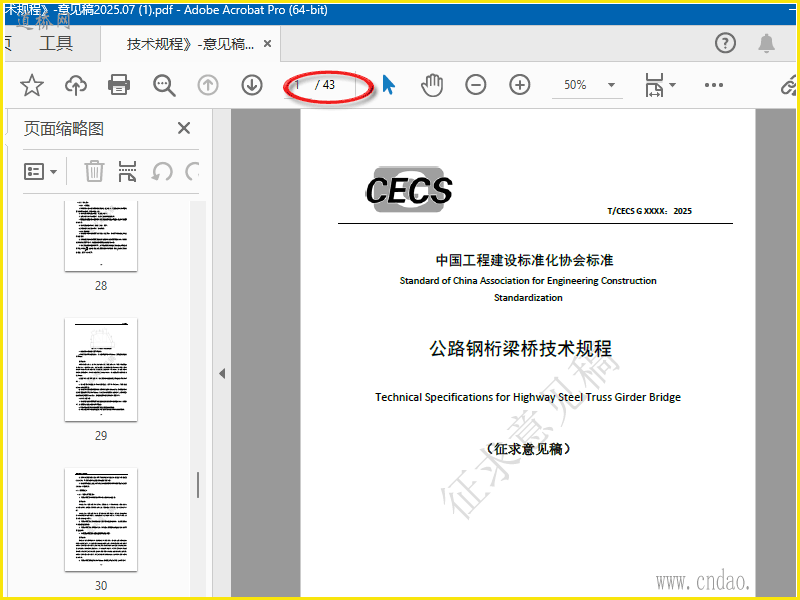Screen dimensions: 800x600
Task: Go to previous page arrow button
Action: click(x=208, y=85)
